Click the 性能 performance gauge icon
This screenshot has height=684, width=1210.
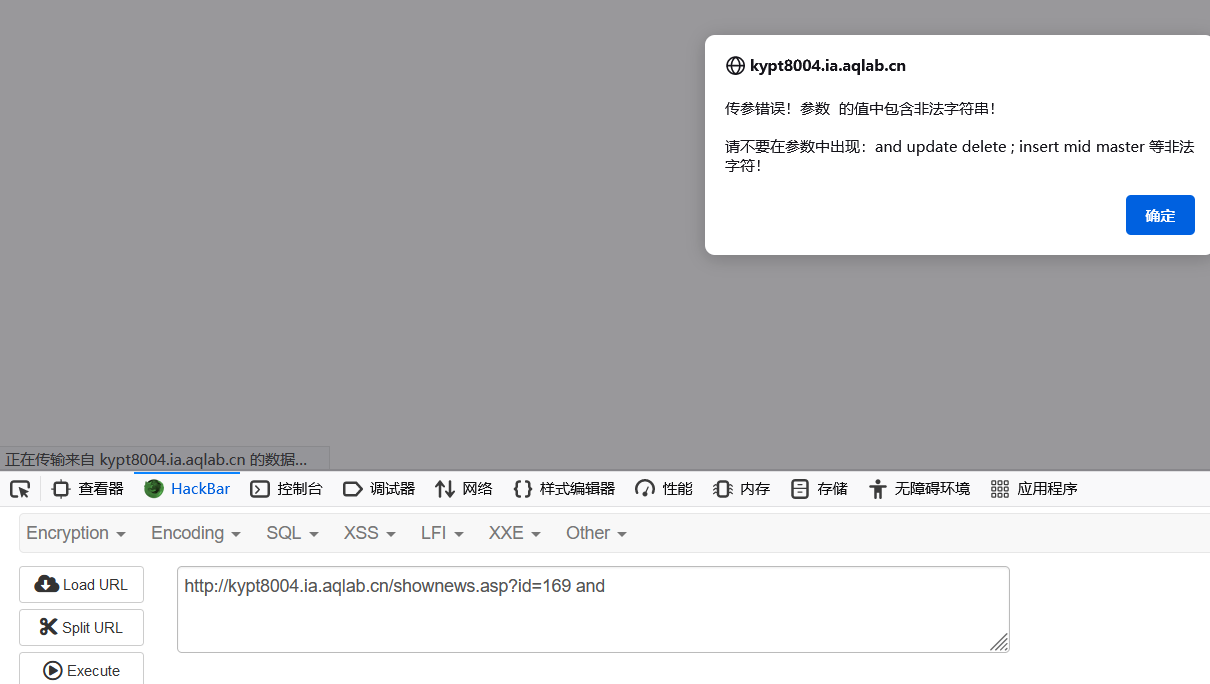click(x=643, y=488)
